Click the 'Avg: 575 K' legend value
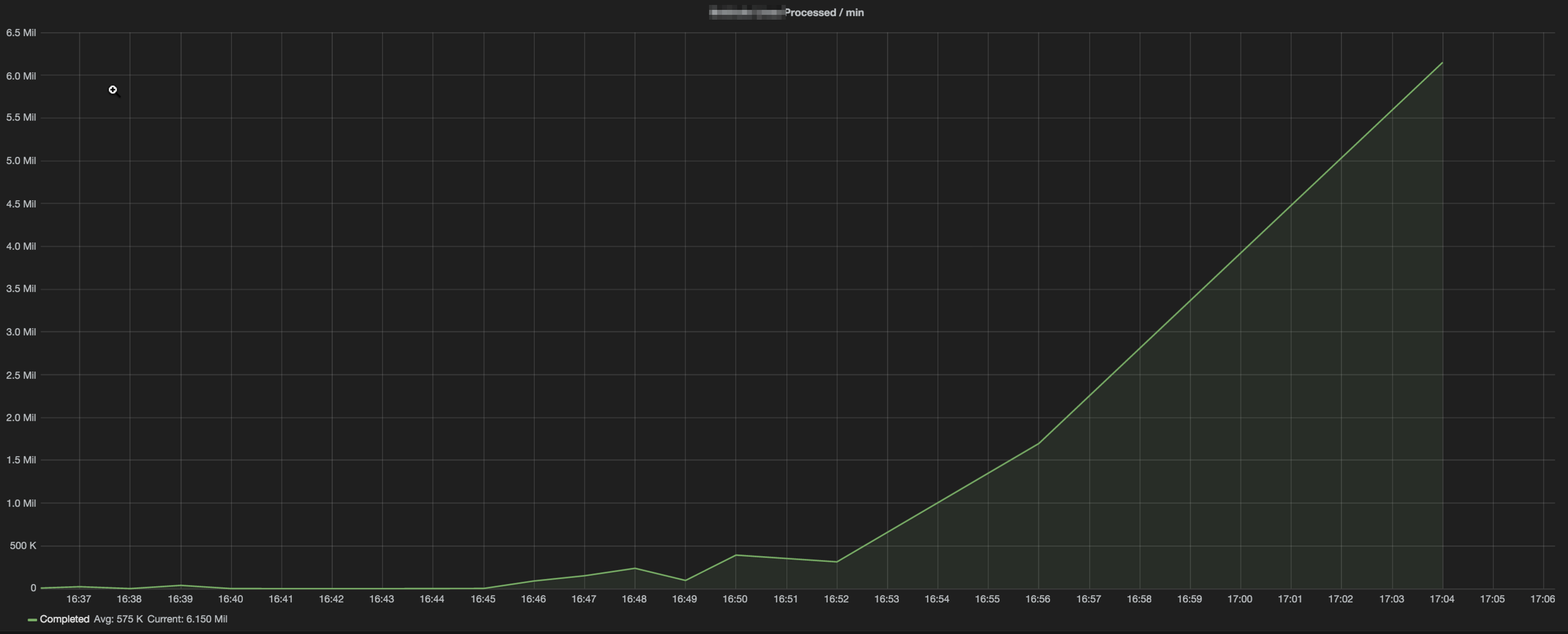This screenshot has height=634, width=1568. (118, 619)
